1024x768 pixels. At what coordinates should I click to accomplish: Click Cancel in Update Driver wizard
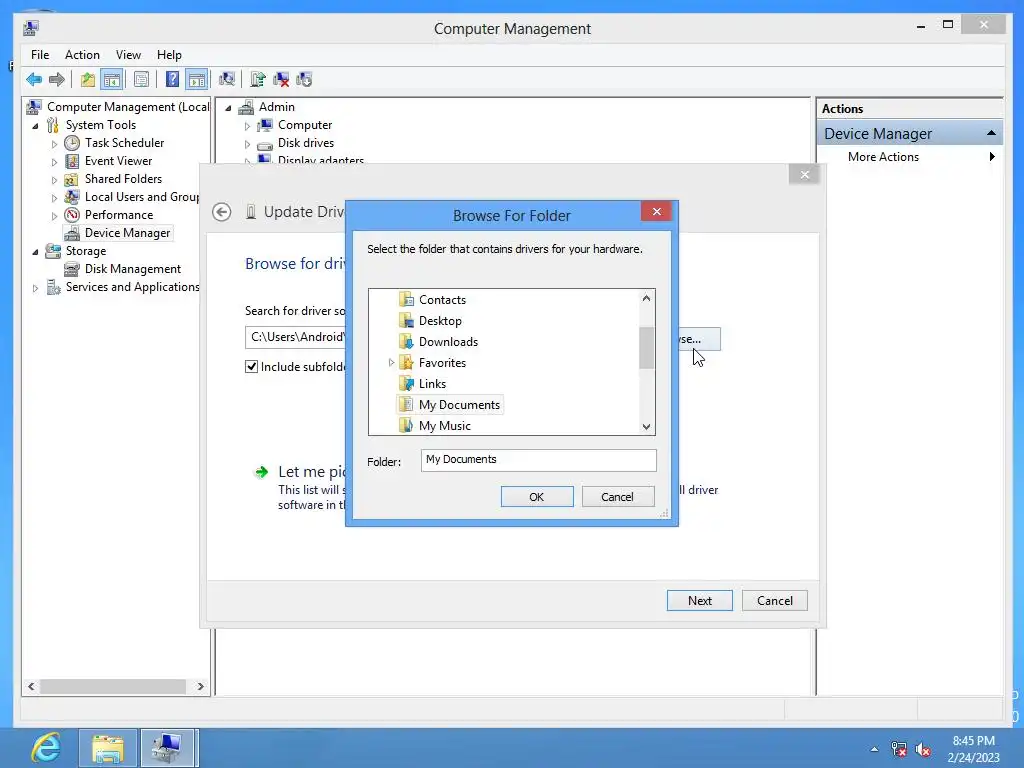click(775, 601)
